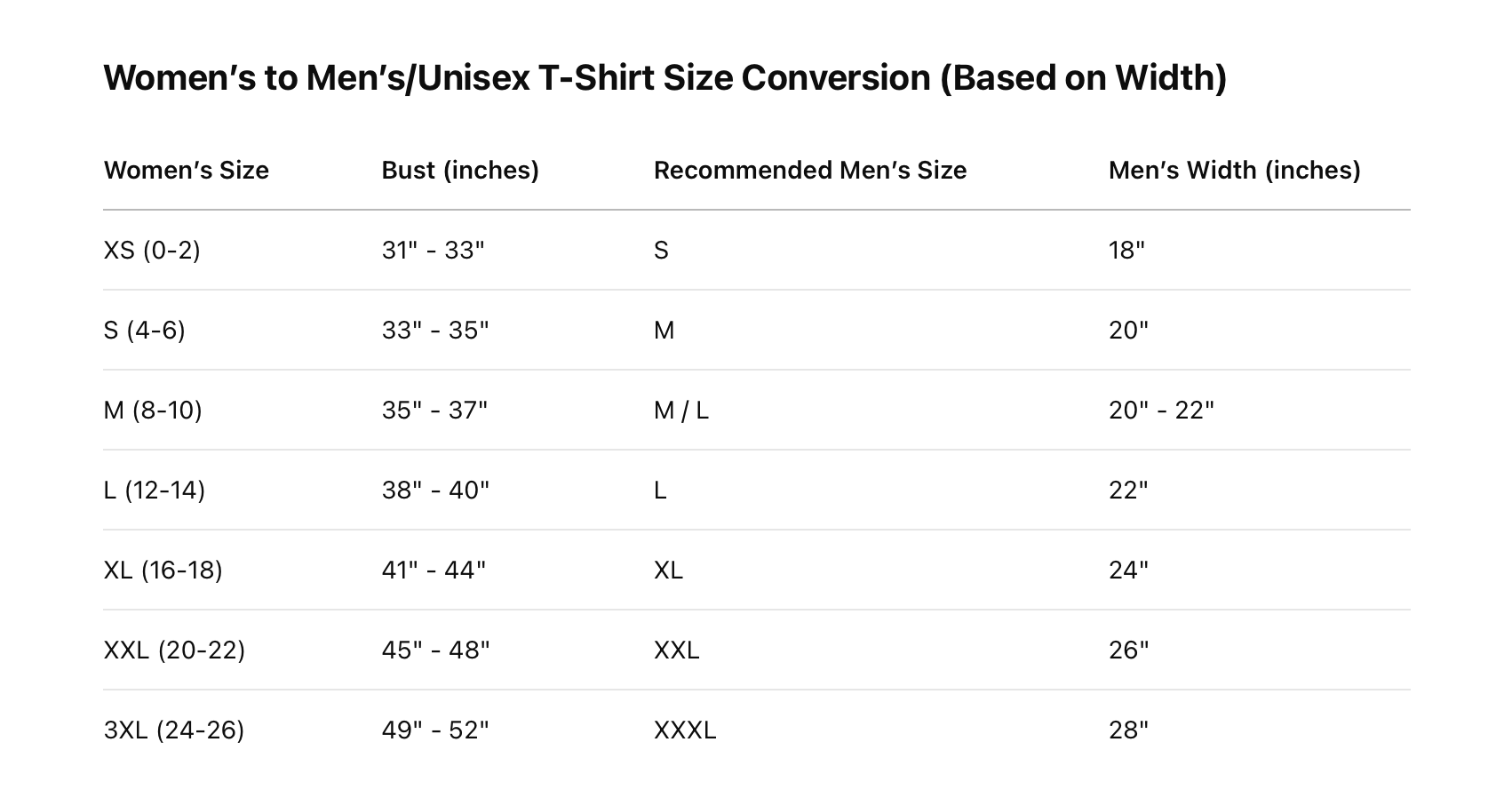This screenshot has width=1512, height=798.
Task: Click the XXXL recommended men's size
Action: (685, 730)
